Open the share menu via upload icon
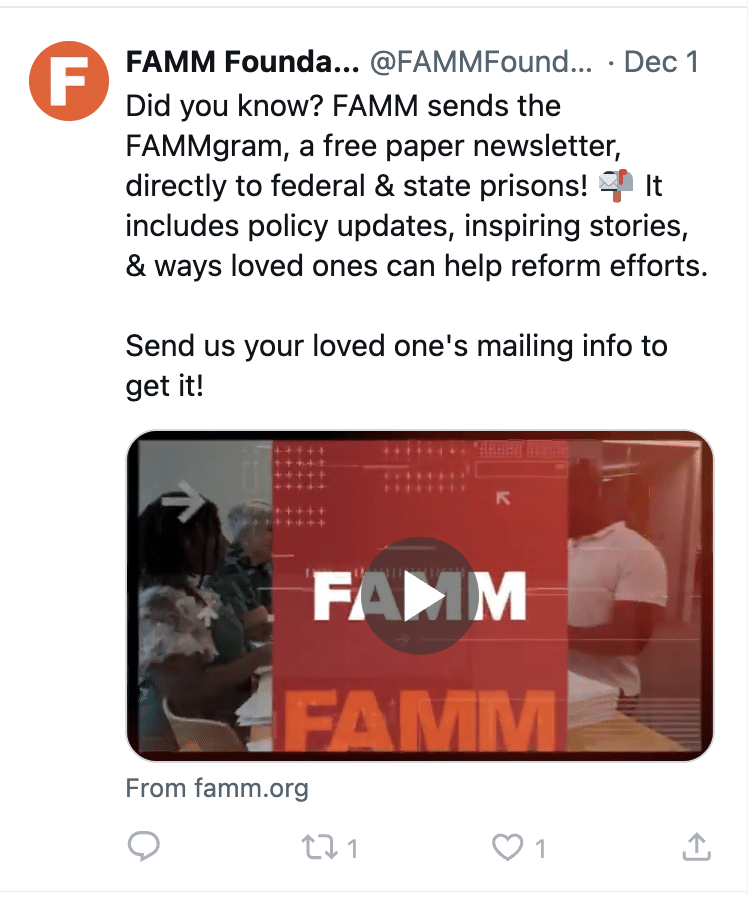This screenshot has width=748, height=898. click(x=696, y=847)
